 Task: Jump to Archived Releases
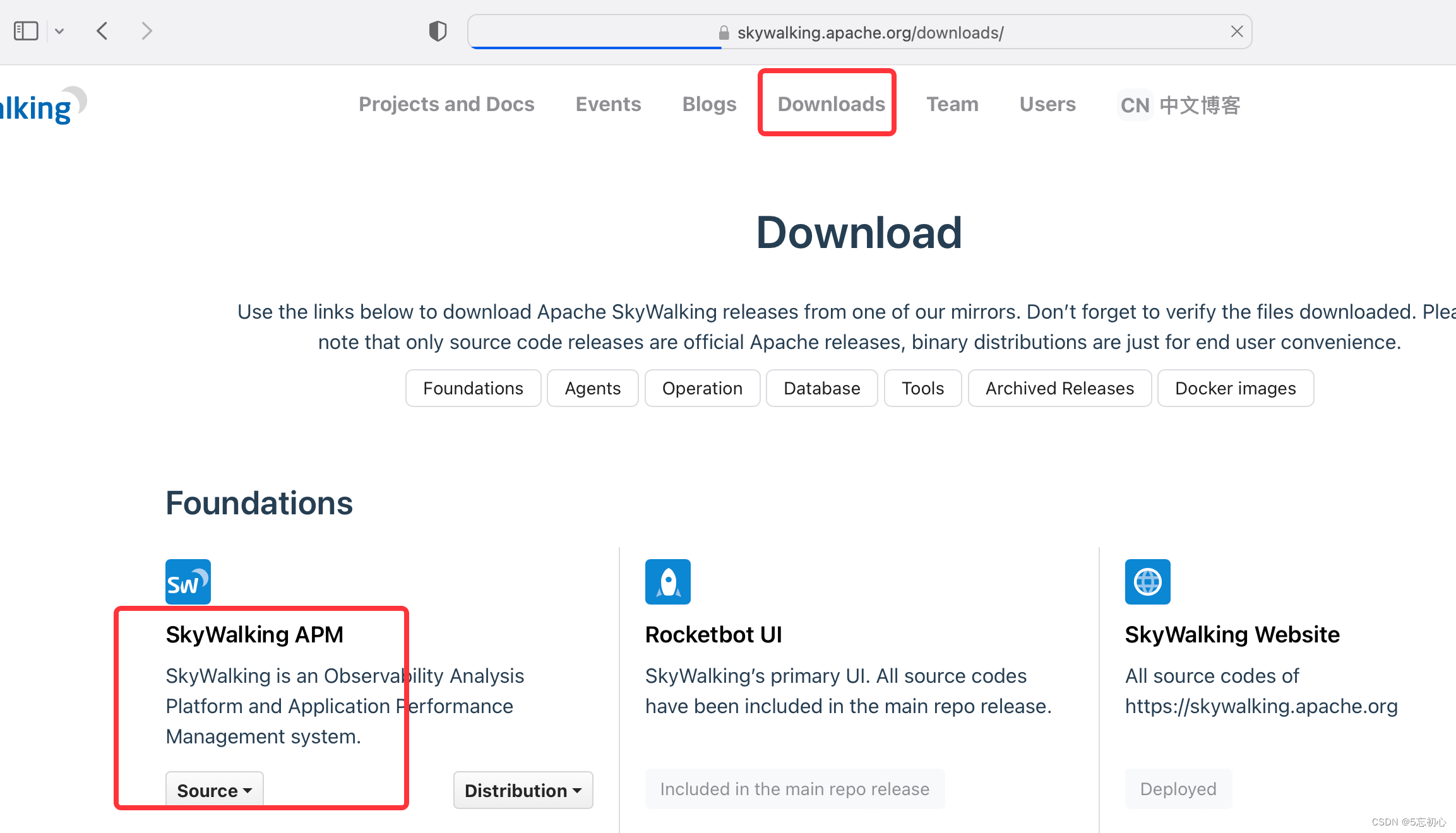coord(1059,388)
